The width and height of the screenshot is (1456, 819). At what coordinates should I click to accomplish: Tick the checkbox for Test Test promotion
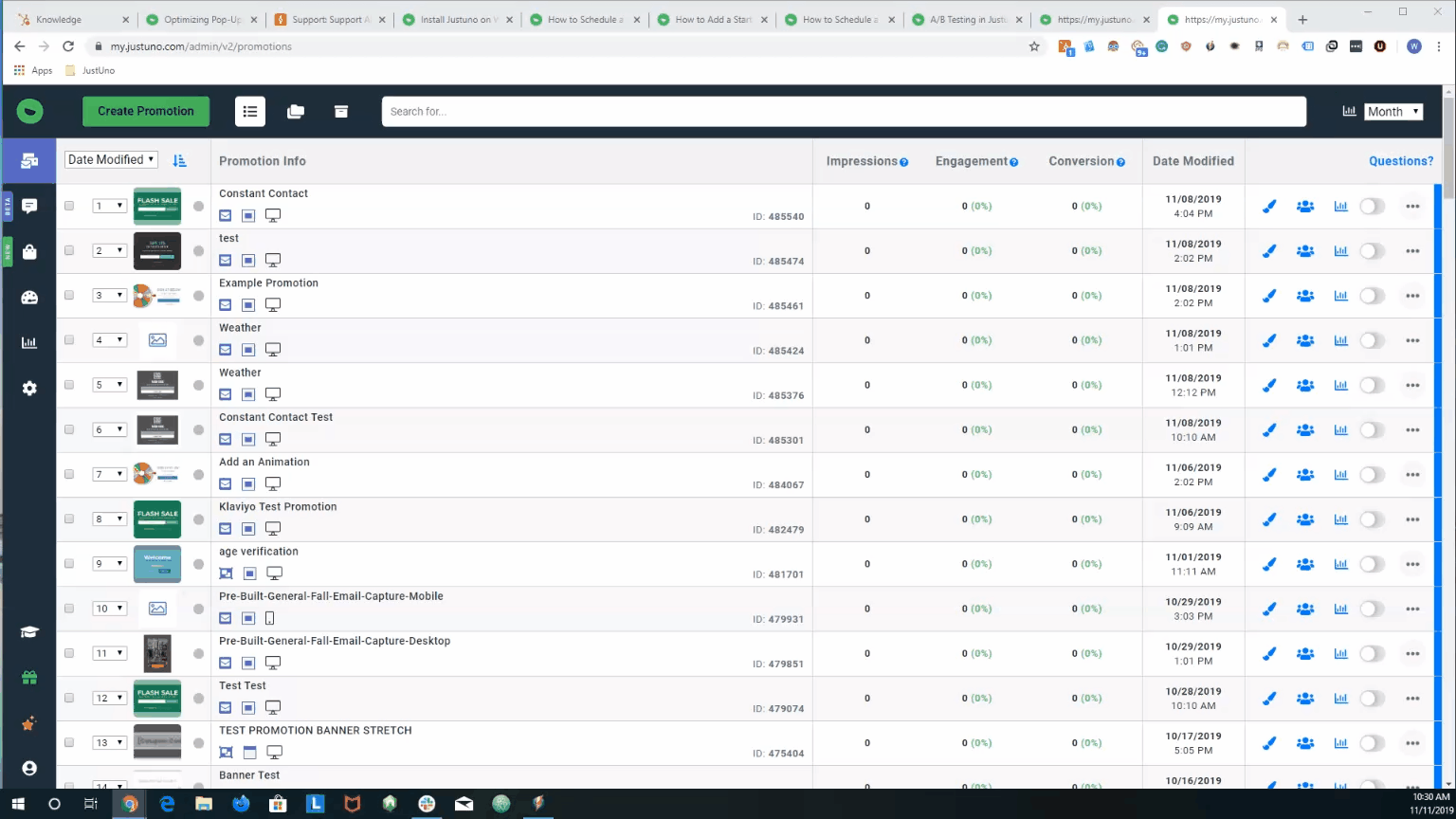click(68, 698)
